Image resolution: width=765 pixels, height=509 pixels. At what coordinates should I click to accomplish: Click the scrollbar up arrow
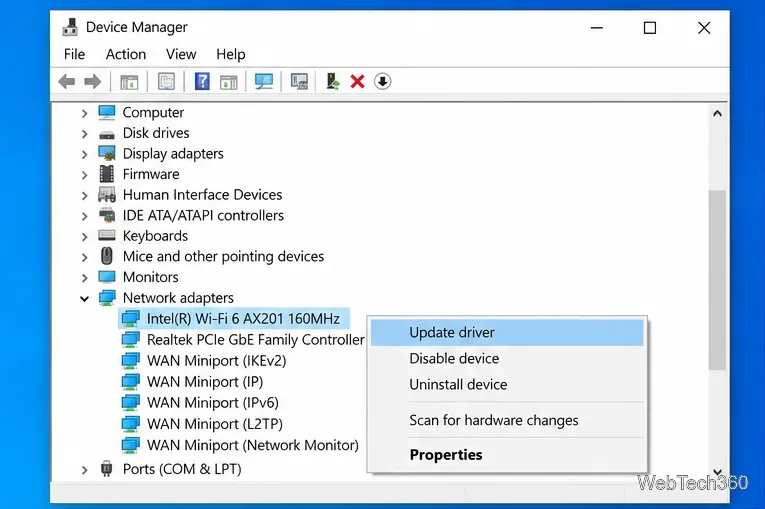pos(717,114)
